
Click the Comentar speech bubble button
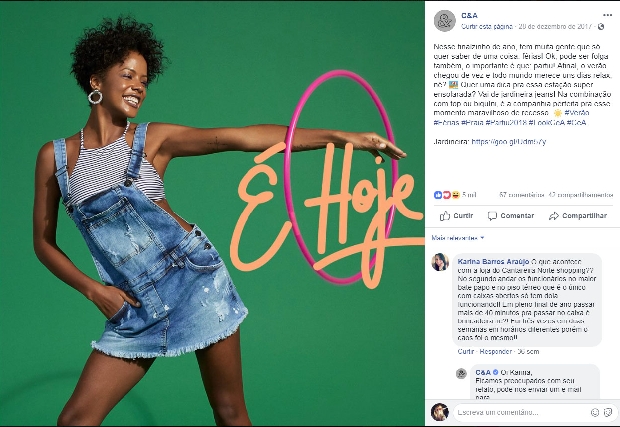(x=510, y=215)
